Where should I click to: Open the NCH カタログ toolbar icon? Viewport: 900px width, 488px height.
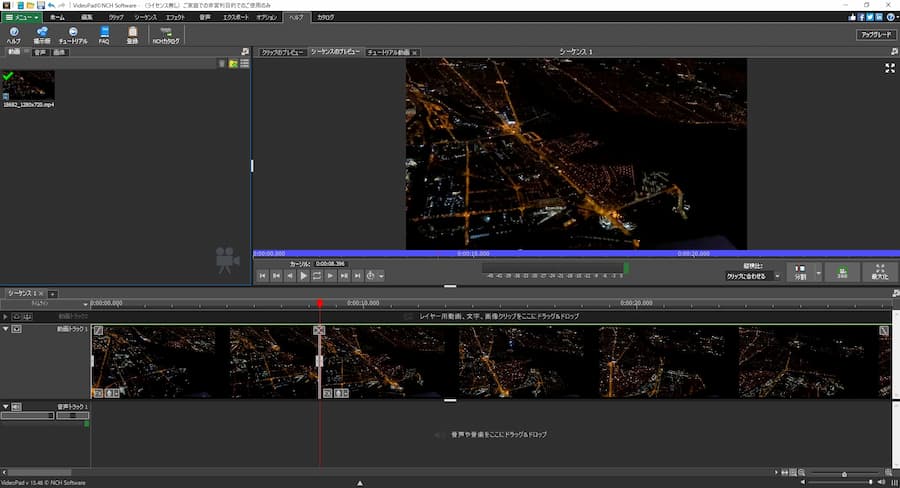click(x=165, y=35)
